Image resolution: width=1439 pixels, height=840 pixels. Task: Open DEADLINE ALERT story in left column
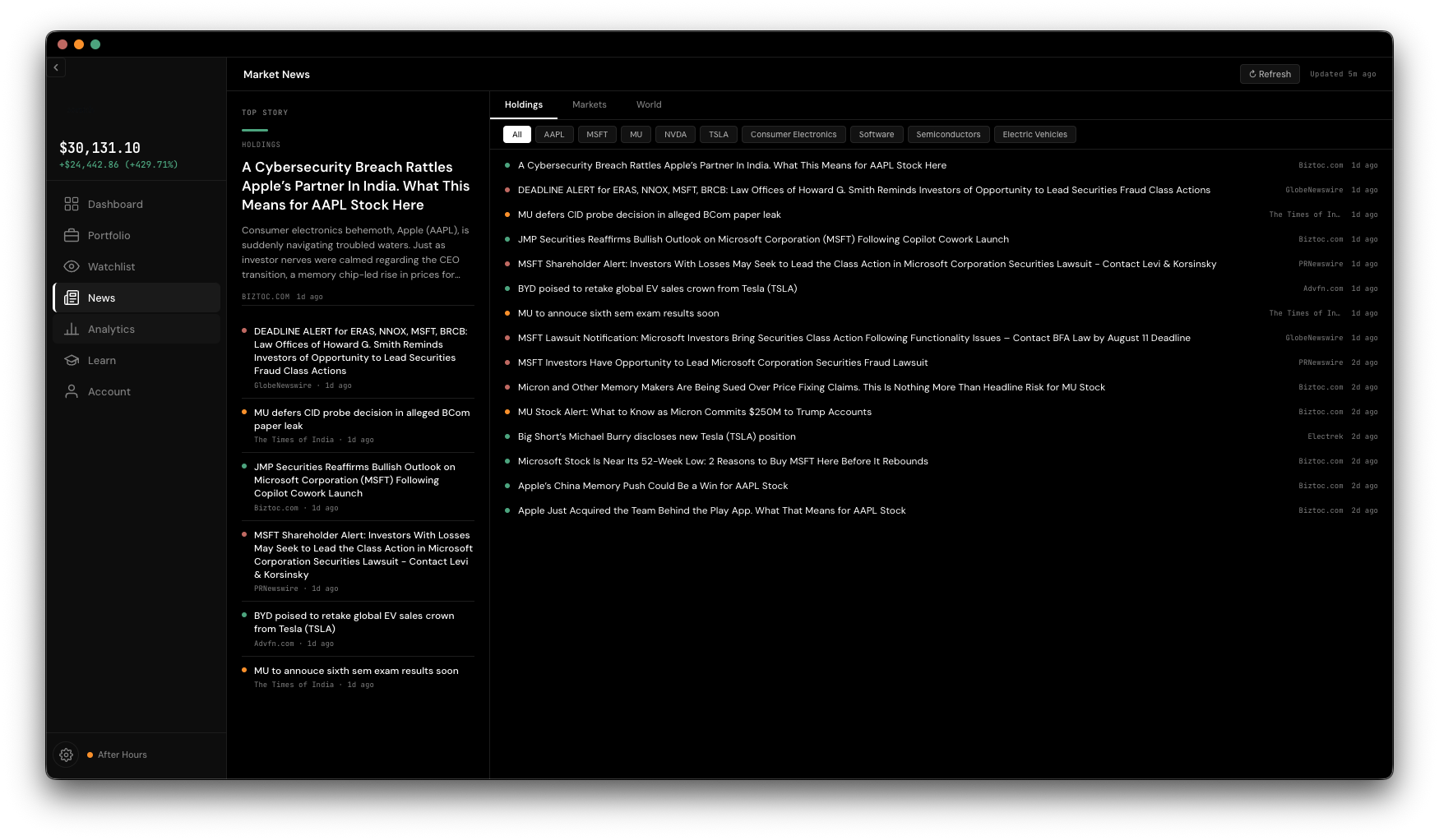click(358, 357)
